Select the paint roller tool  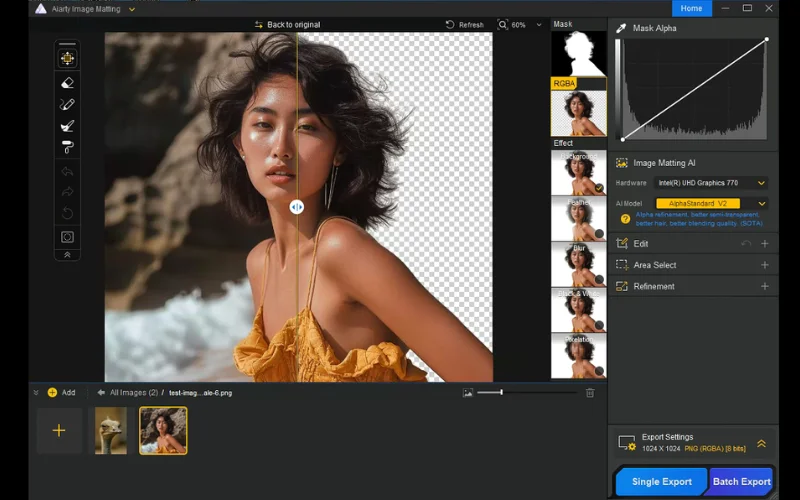click(x=67, y=147)
